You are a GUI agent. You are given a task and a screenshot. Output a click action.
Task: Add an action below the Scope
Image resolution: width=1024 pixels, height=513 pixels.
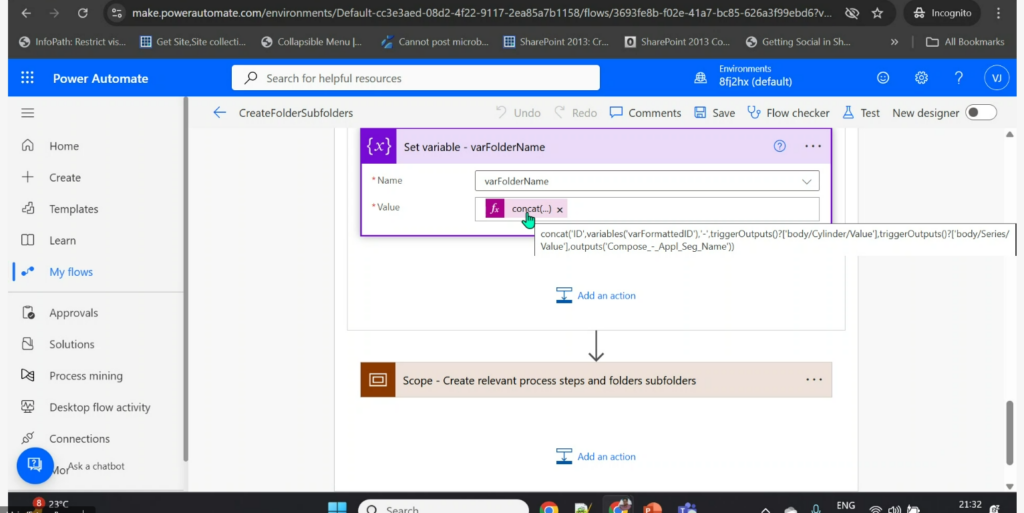[596, 456]
